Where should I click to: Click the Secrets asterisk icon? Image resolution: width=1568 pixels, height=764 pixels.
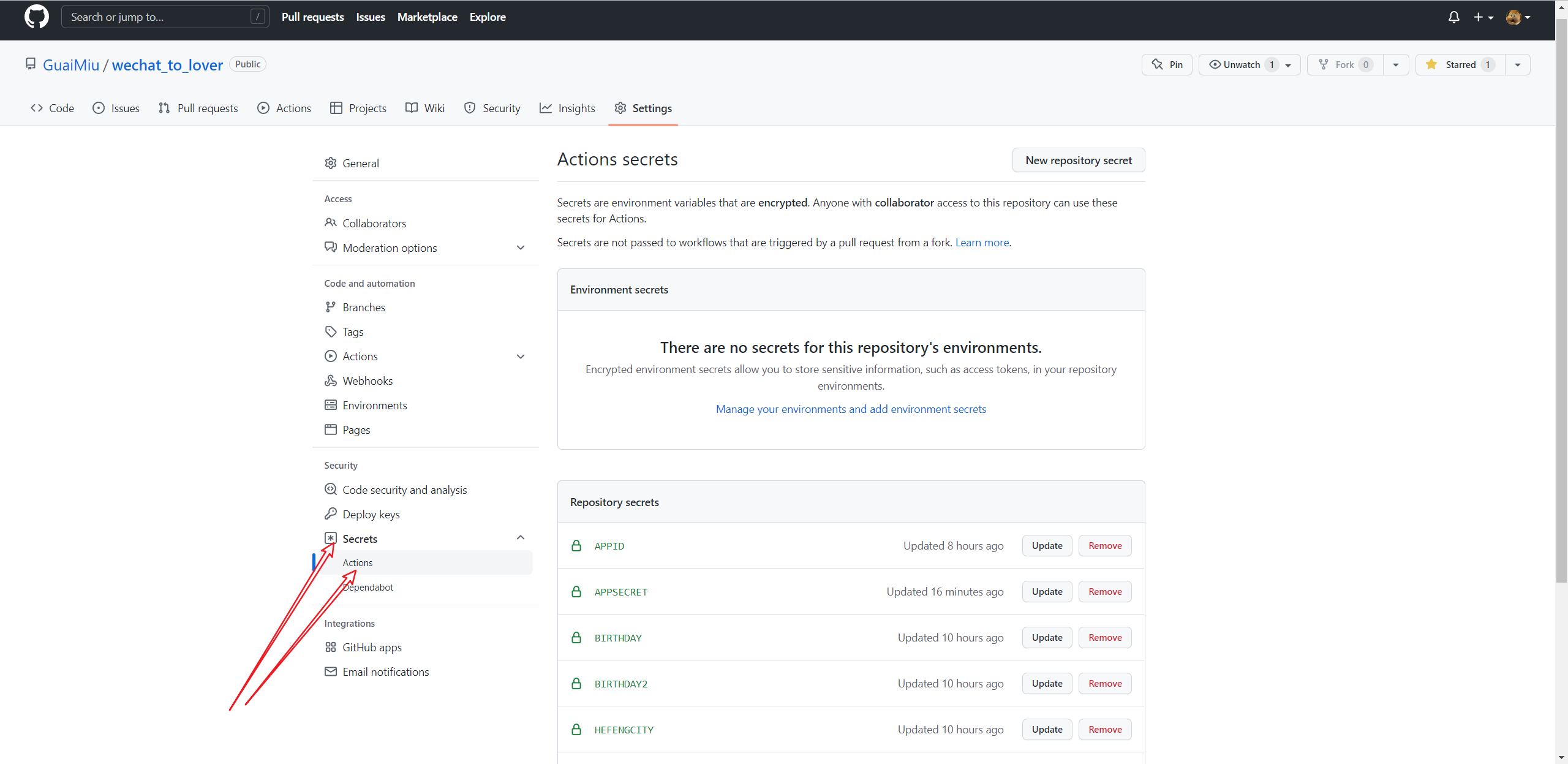coord(331,538)
